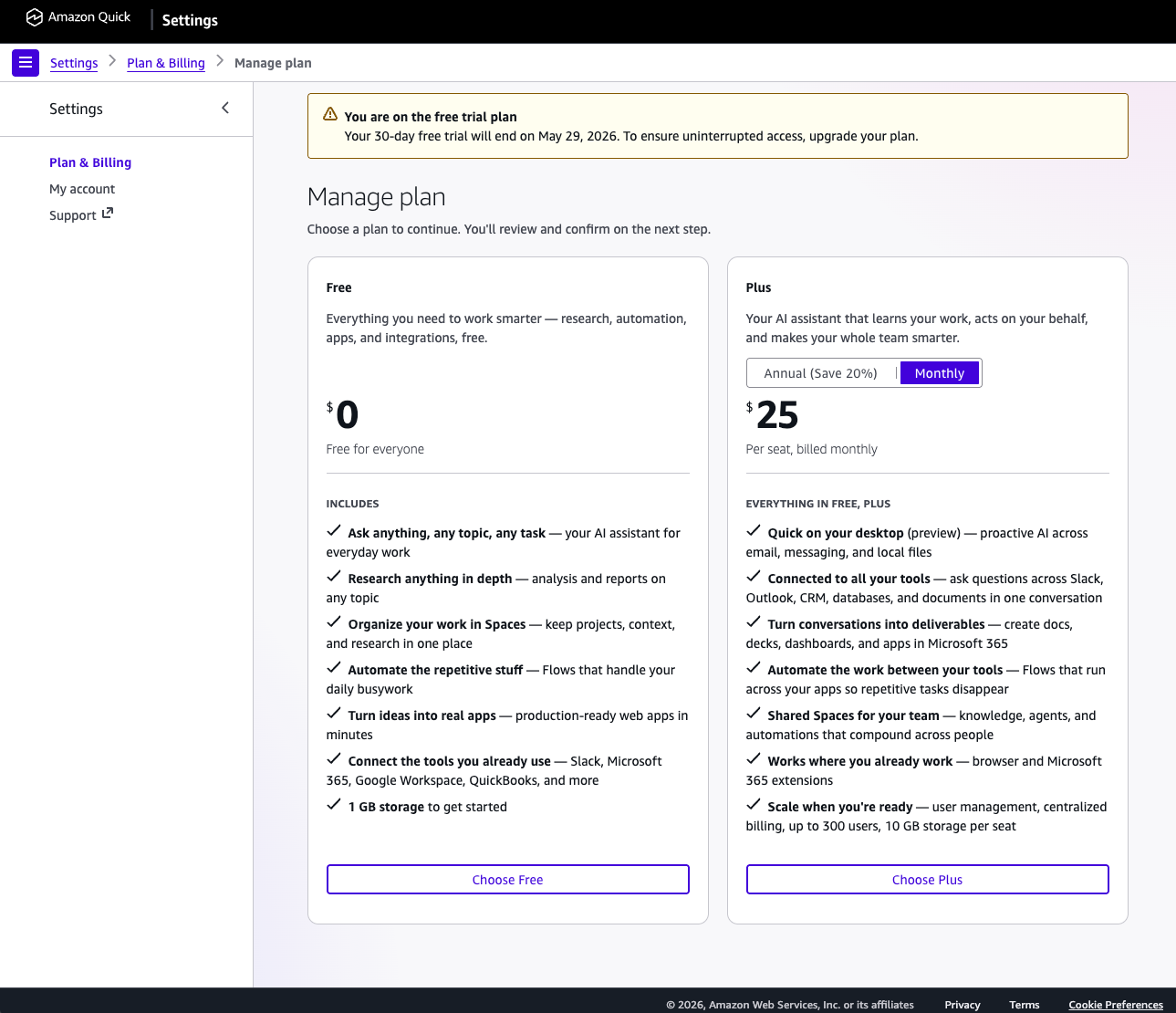This screenshot has width=1176, height=1013.
Task: Go to Settings breadcrumb link
Action: (74, 63)
